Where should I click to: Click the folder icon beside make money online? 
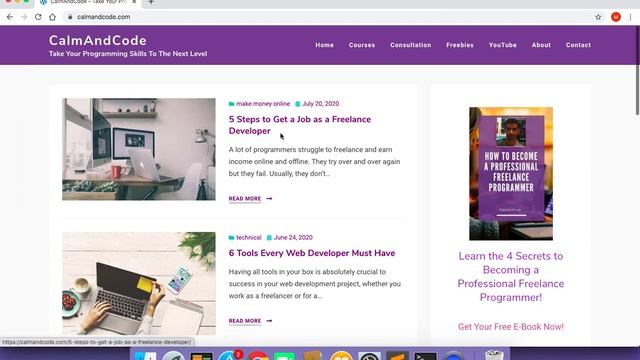[x=231, y=104]
